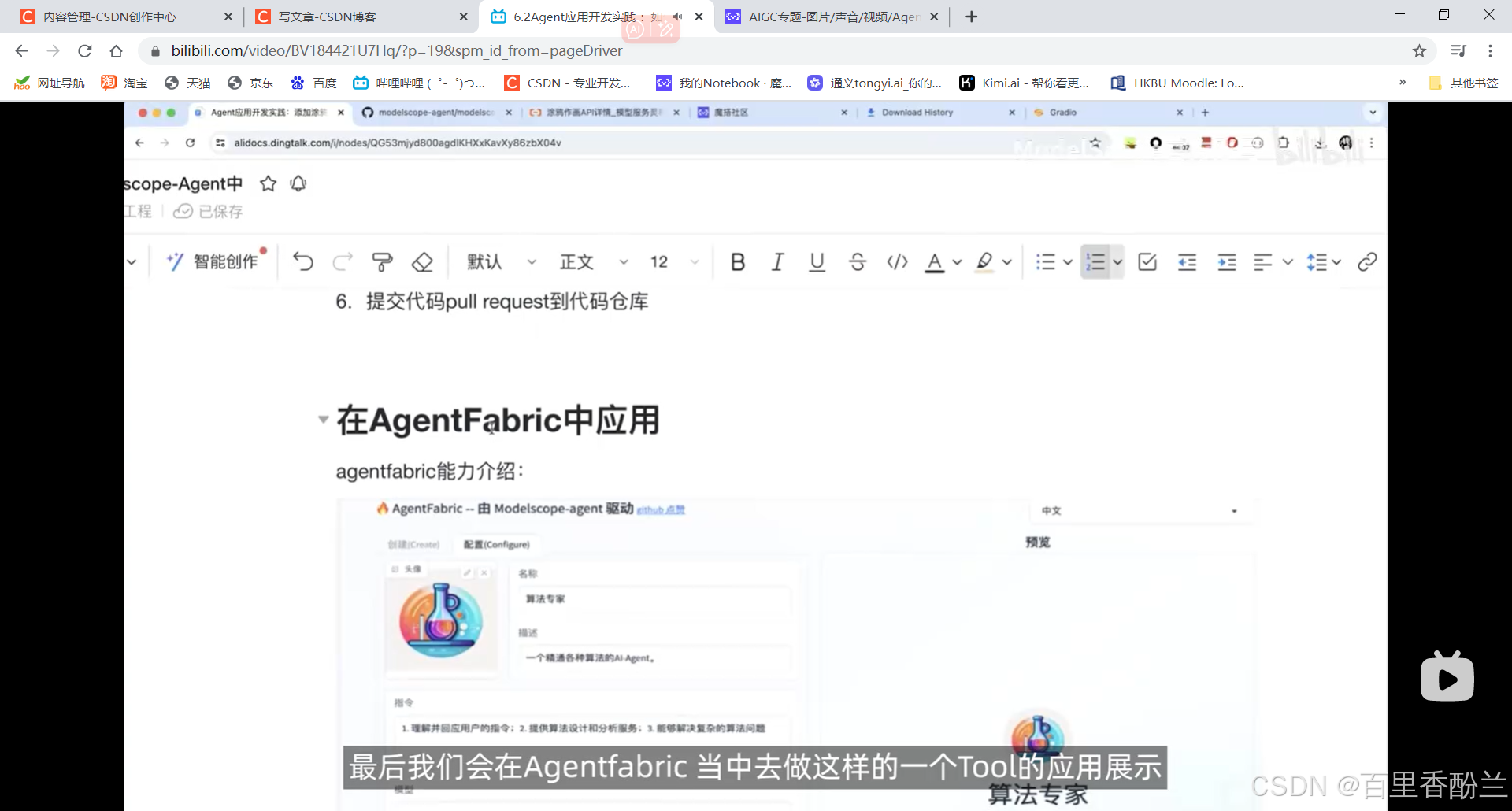Open the media control icon in browser toolbar
The width and height of the screenshot is (1512, 811).
(1458, 51)
